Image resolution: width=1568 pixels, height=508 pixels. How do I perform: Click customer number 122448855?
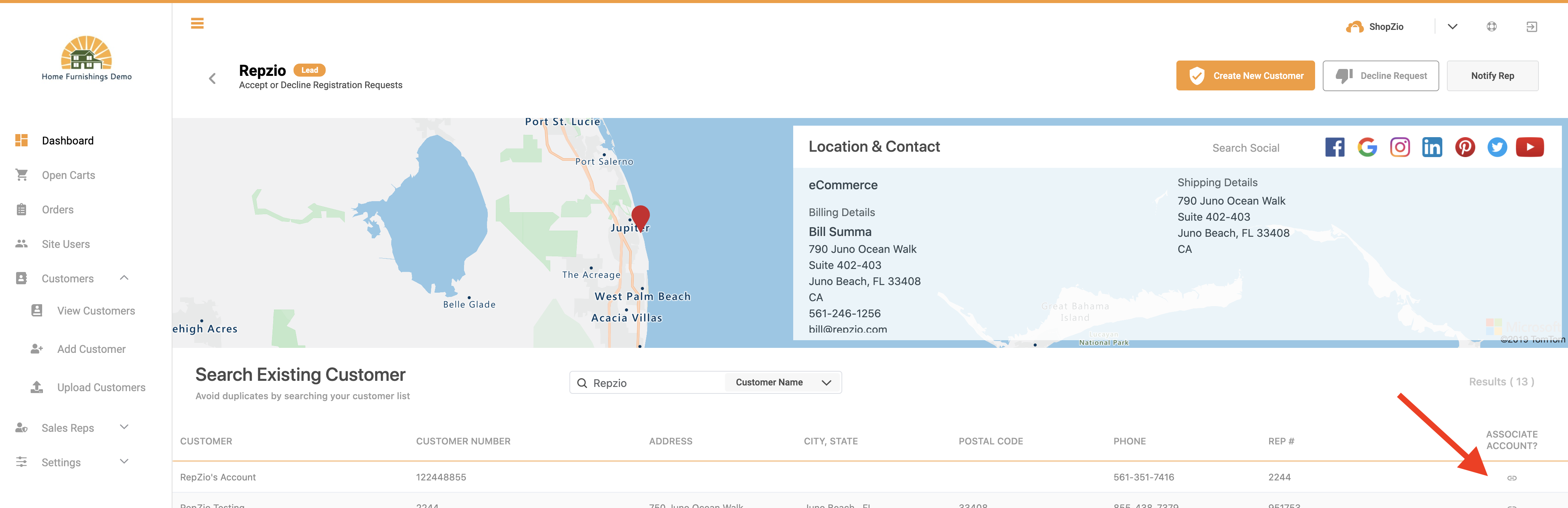coord(441,478)
